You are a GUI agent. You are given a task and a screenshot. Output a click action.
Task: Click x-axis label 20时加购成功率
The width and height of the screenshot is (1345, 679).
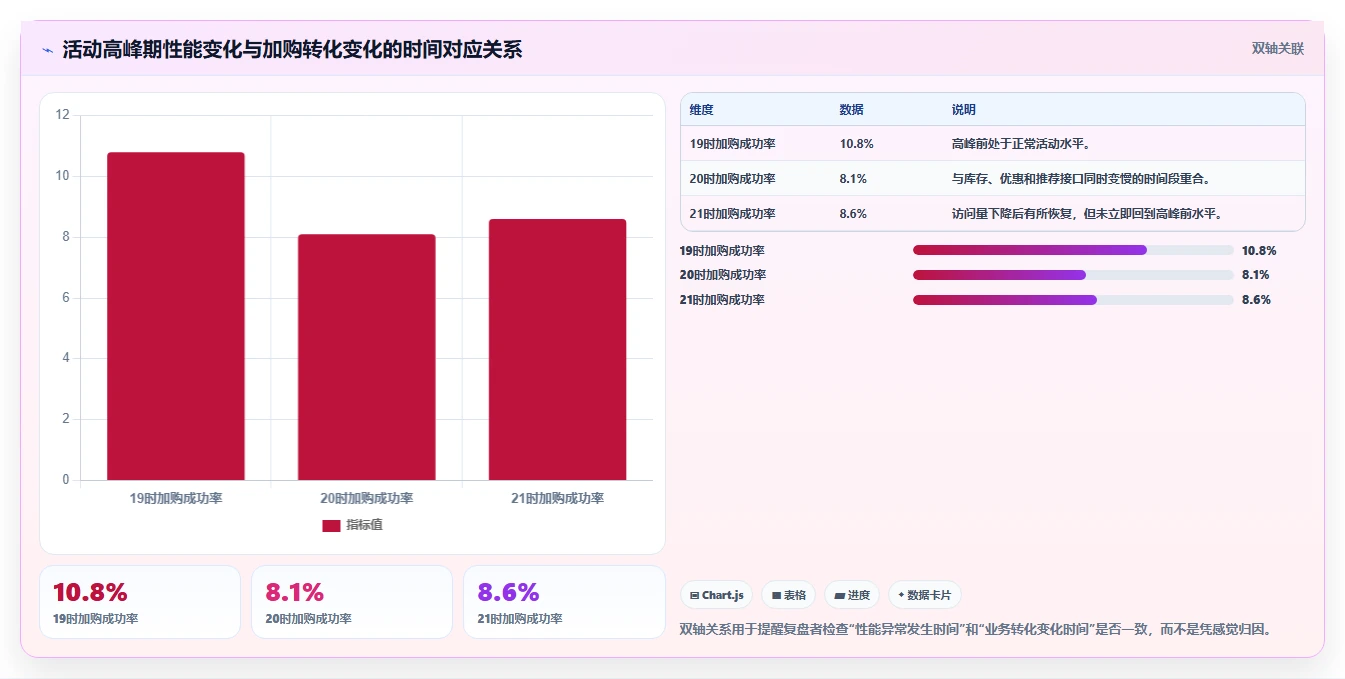(x=367, y=498)
